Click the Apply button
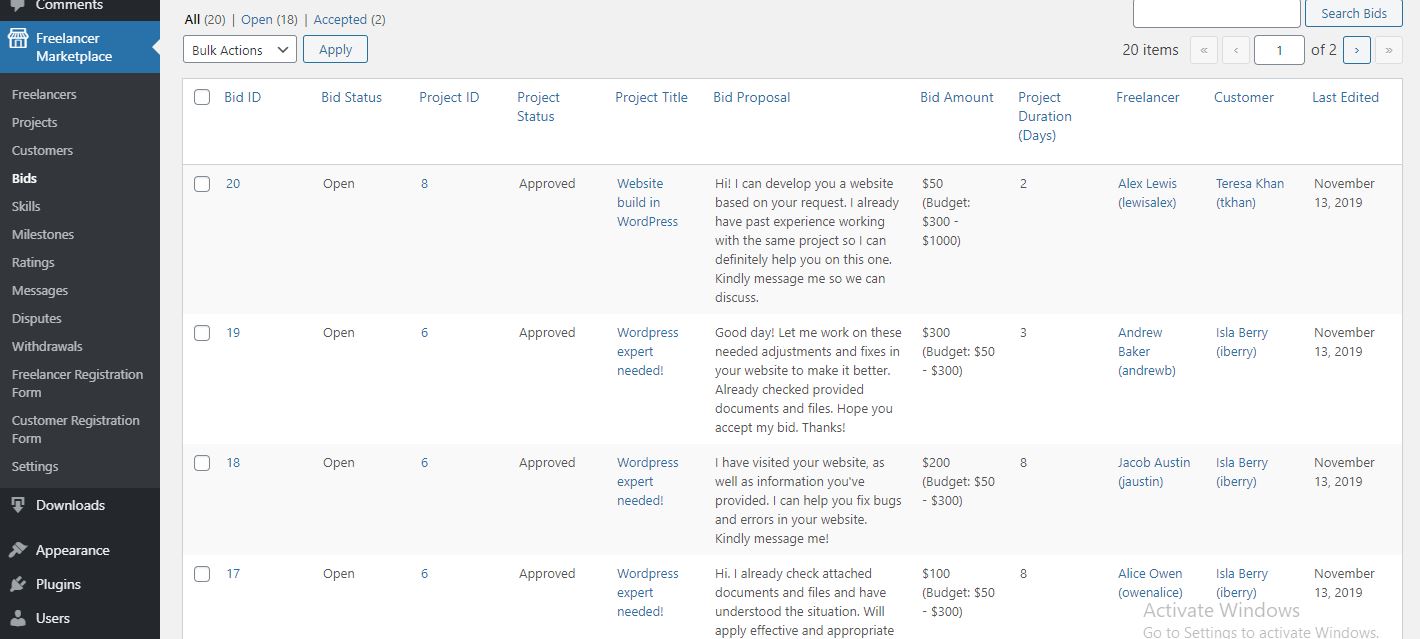Image resolution: width=1420 pixels, height=639 pixels. click(335, 50)
